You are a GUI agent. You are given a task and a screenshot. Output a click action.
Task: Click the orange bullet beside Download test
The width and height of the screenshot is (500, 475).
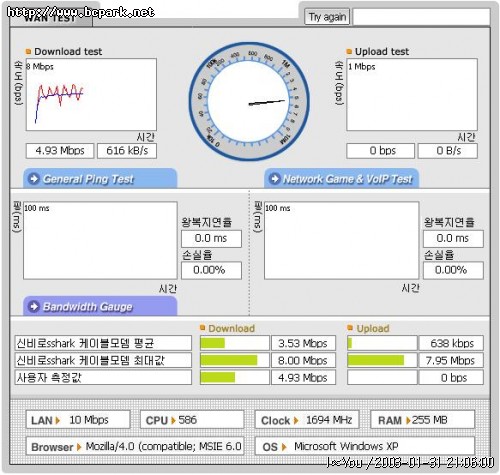28,52
